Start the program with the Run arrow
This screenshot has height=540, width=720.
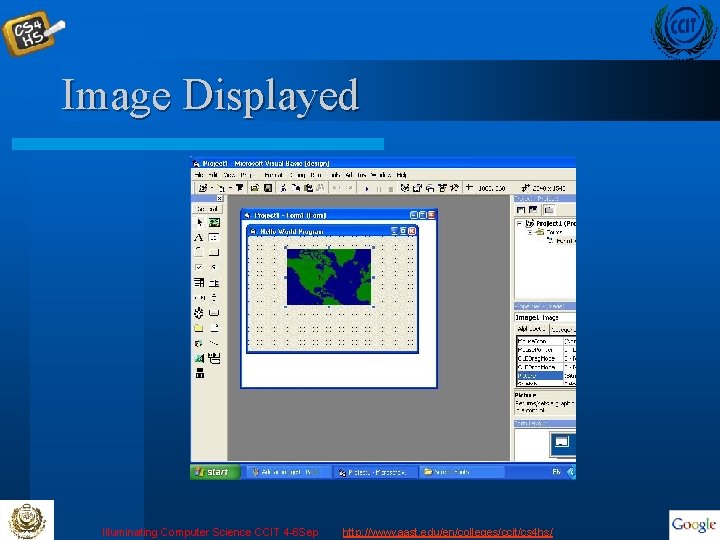(x=366, y=188)
